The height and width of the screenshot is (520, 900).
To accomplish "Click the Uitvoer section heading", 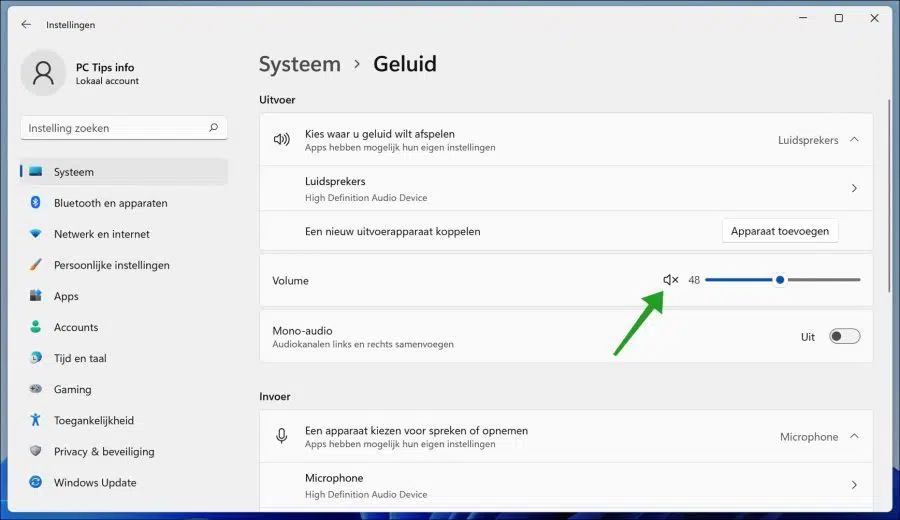I will (x=277, y=99).
